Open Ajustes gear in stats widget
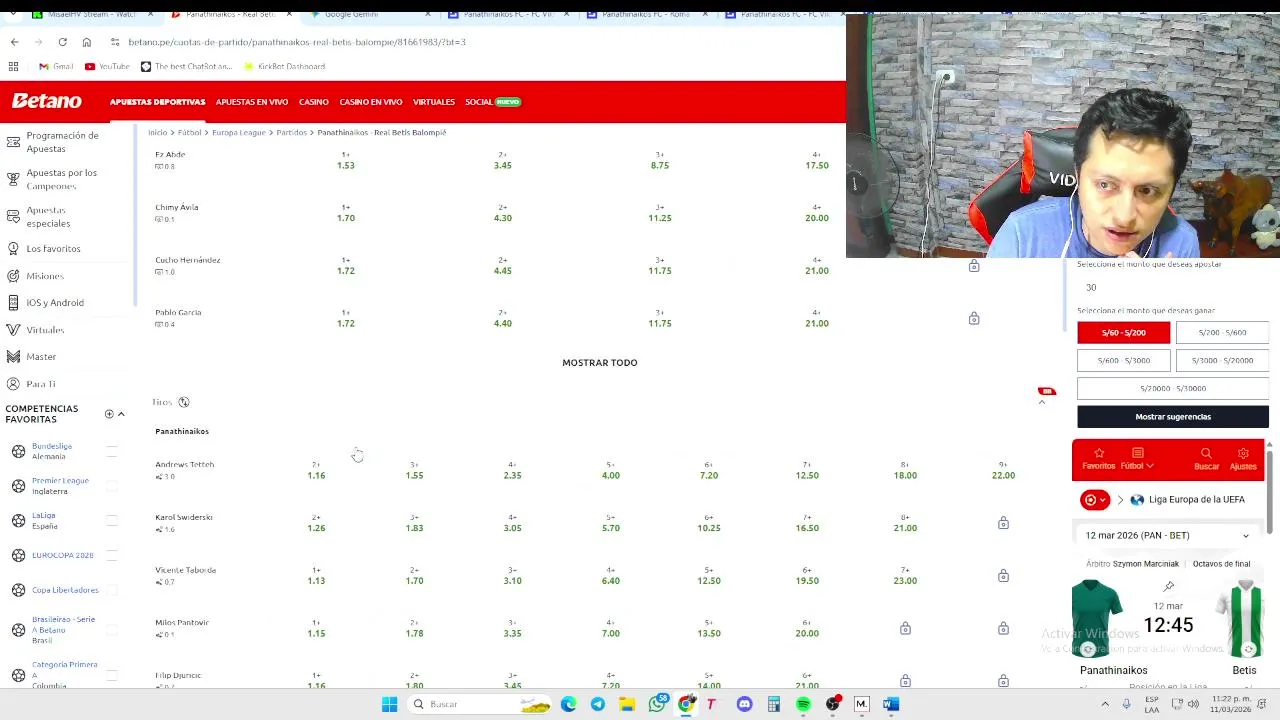Image resolution: width=1280 pixels, height=720 pixels. point(1243,459)
